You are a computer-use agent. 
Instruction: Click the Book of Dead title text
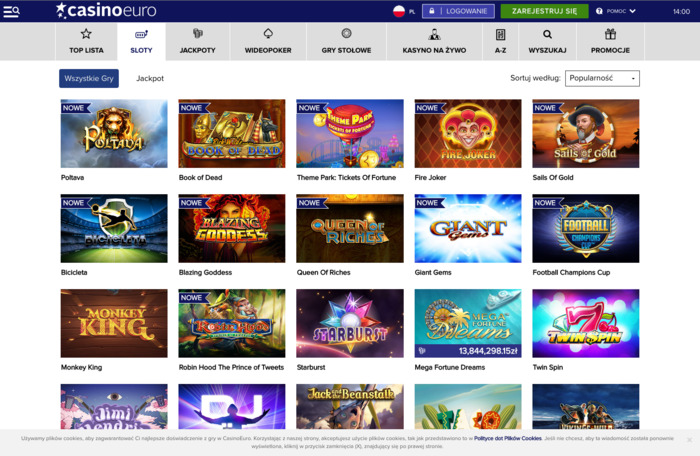[x=200, y=177]
